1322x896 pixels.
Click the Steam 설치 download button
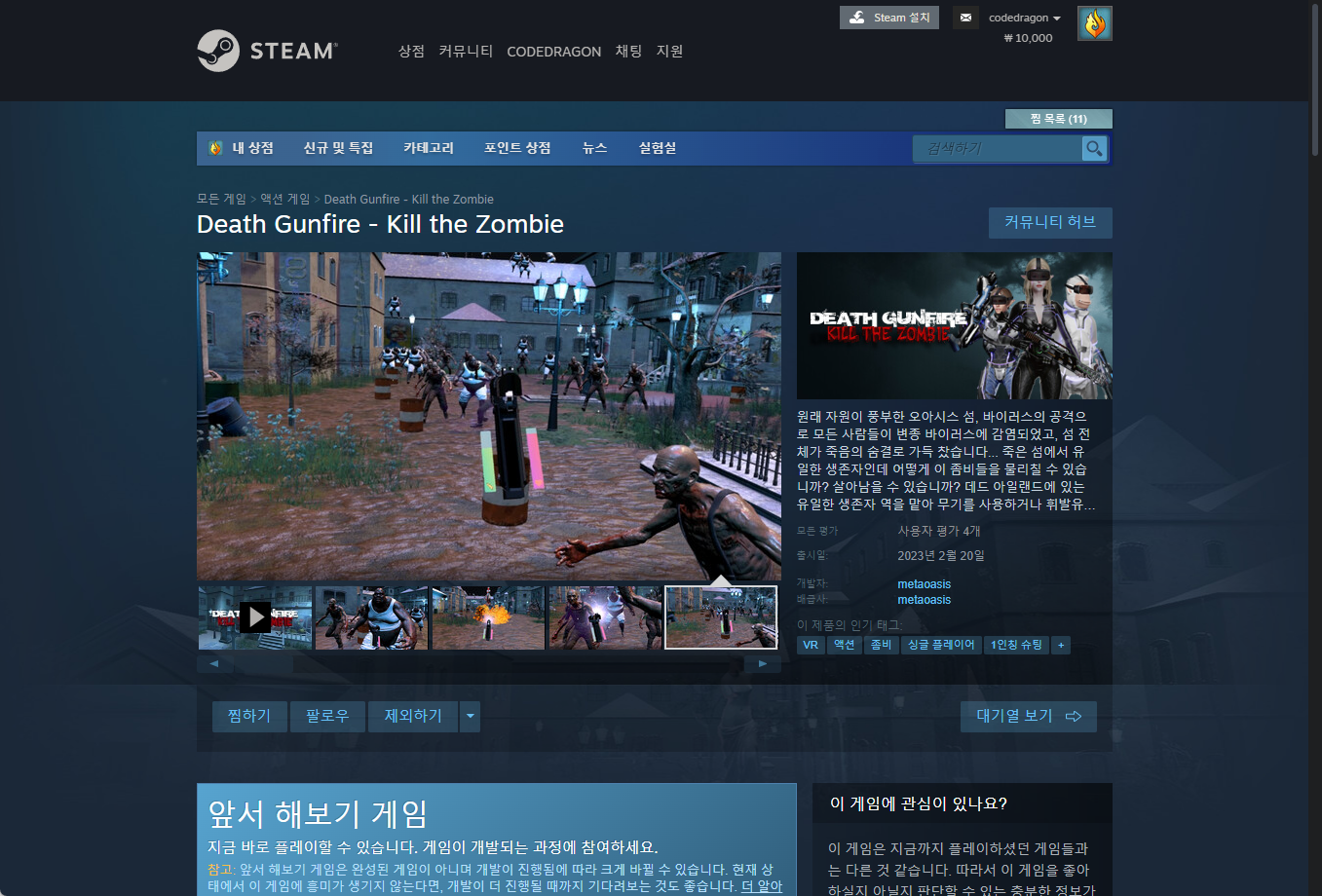(889, 18)
